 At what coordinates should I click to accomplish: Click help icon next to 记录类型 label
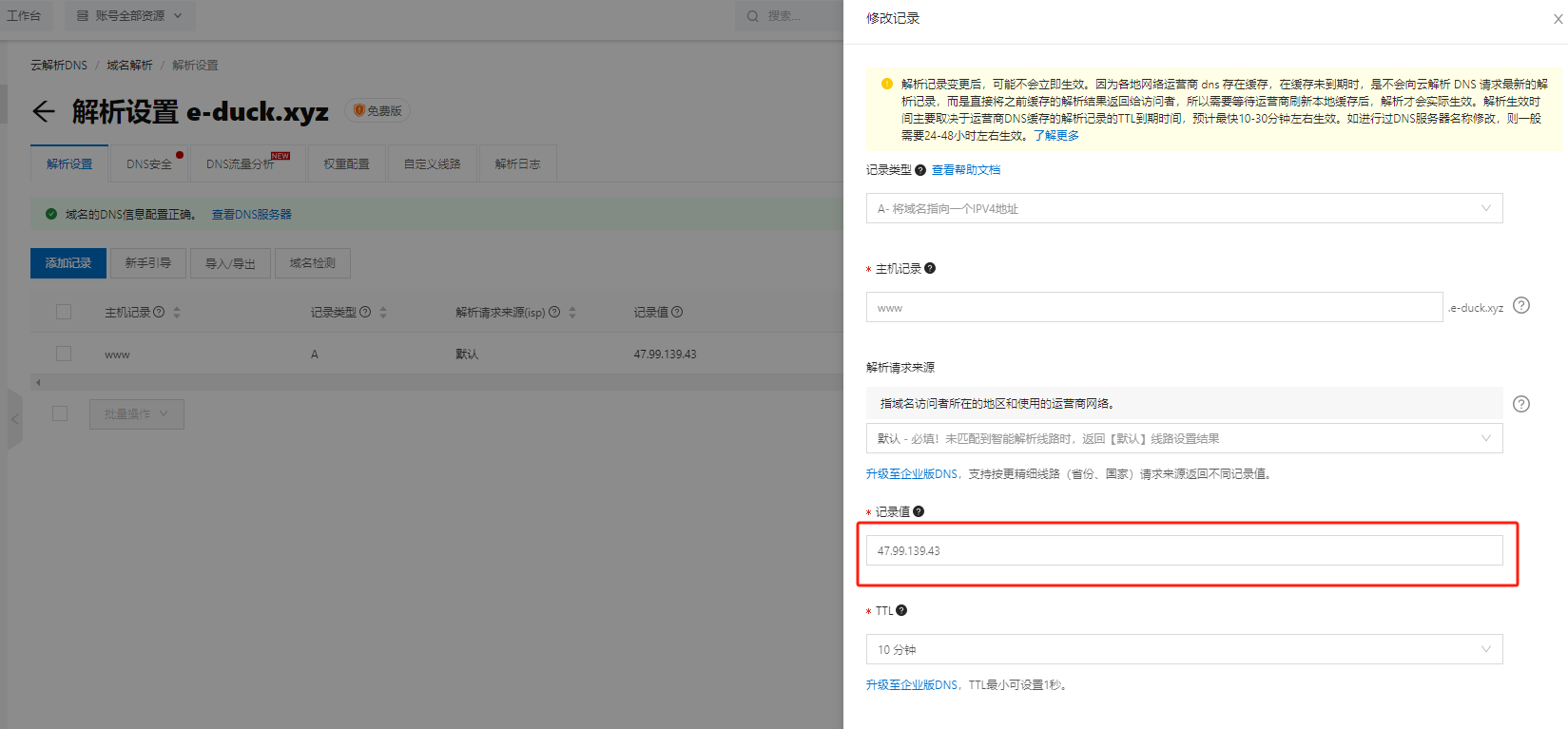click(x=920, y=170)
